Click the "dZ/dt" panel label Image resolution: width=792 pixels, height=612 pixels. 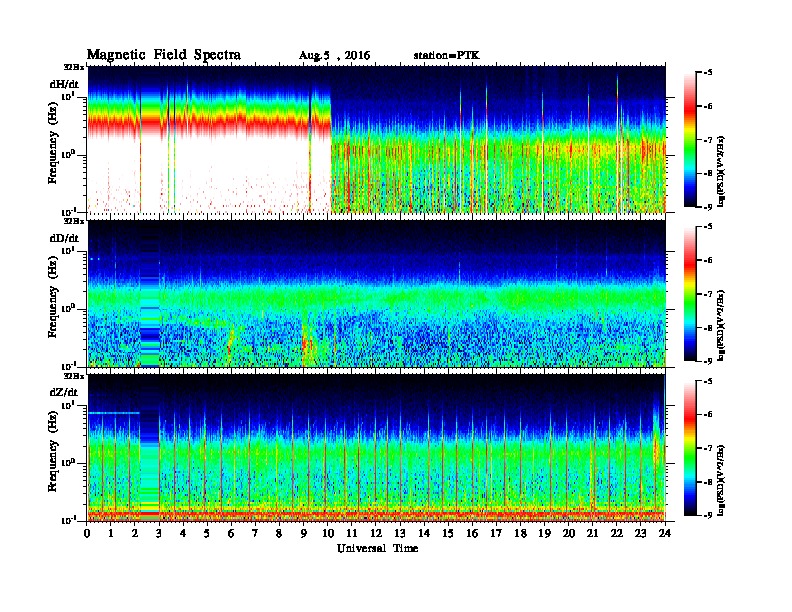pyautogui.click(x=64, y=392)
